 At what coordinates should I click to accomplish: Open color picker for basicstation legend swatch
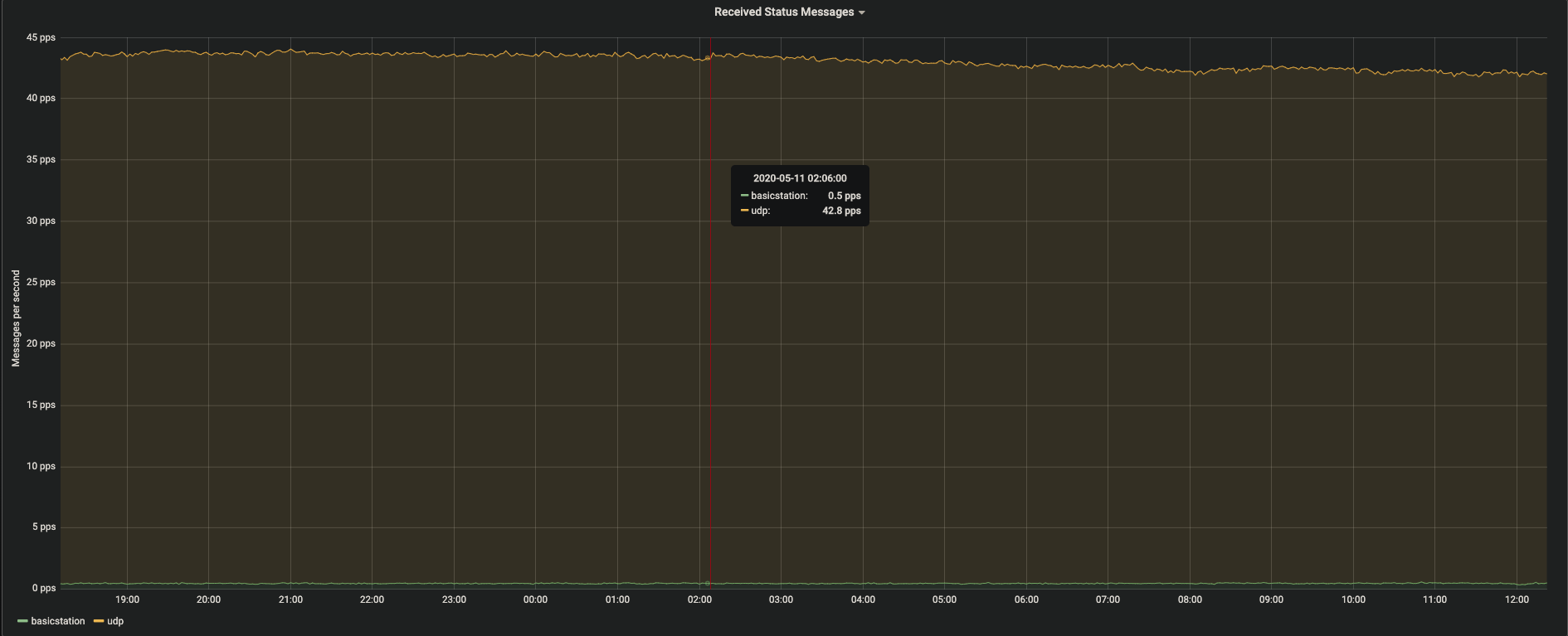22,621
